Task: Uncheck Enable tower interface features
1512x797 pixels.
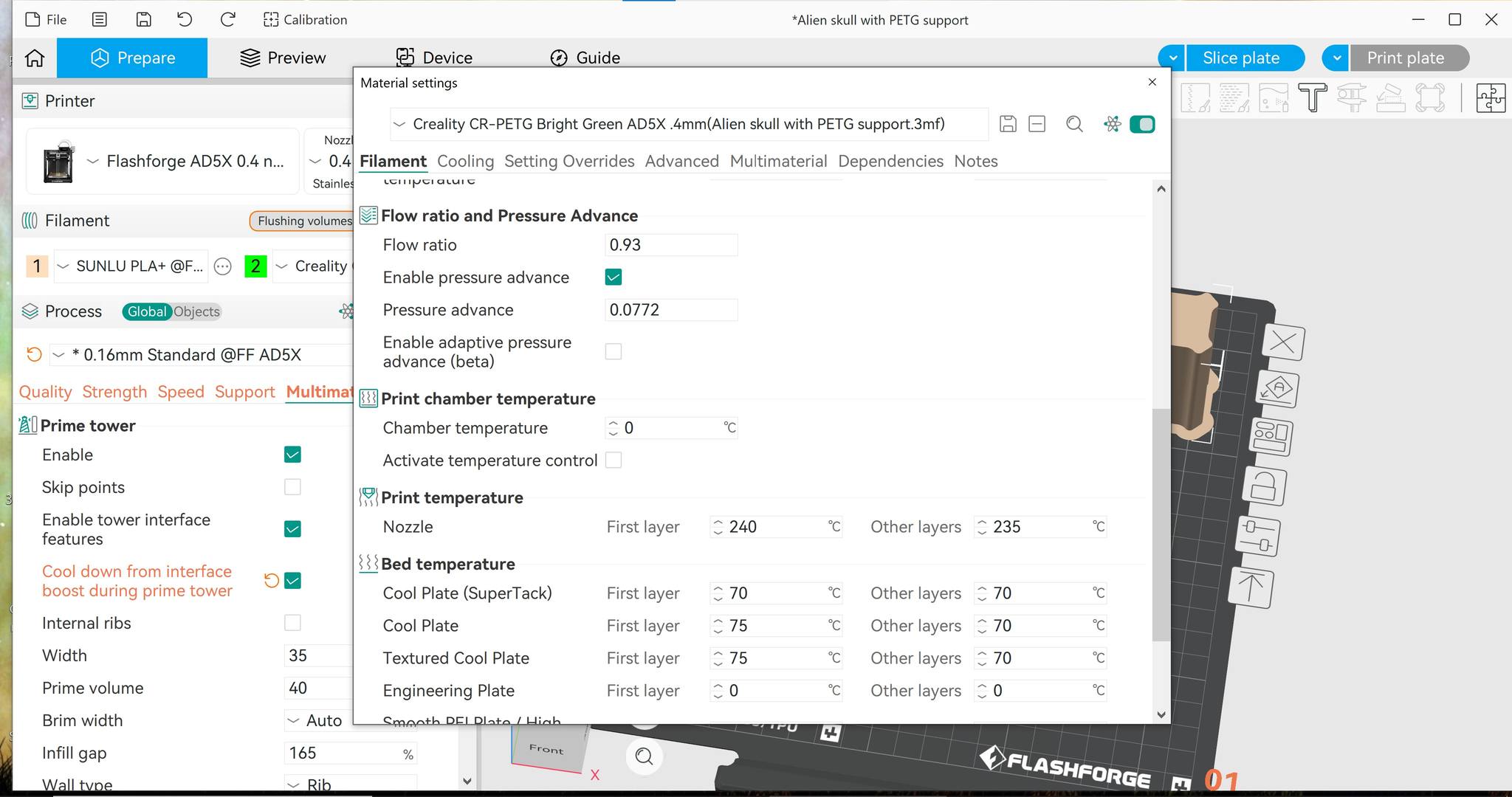Action: click(292, 529)
